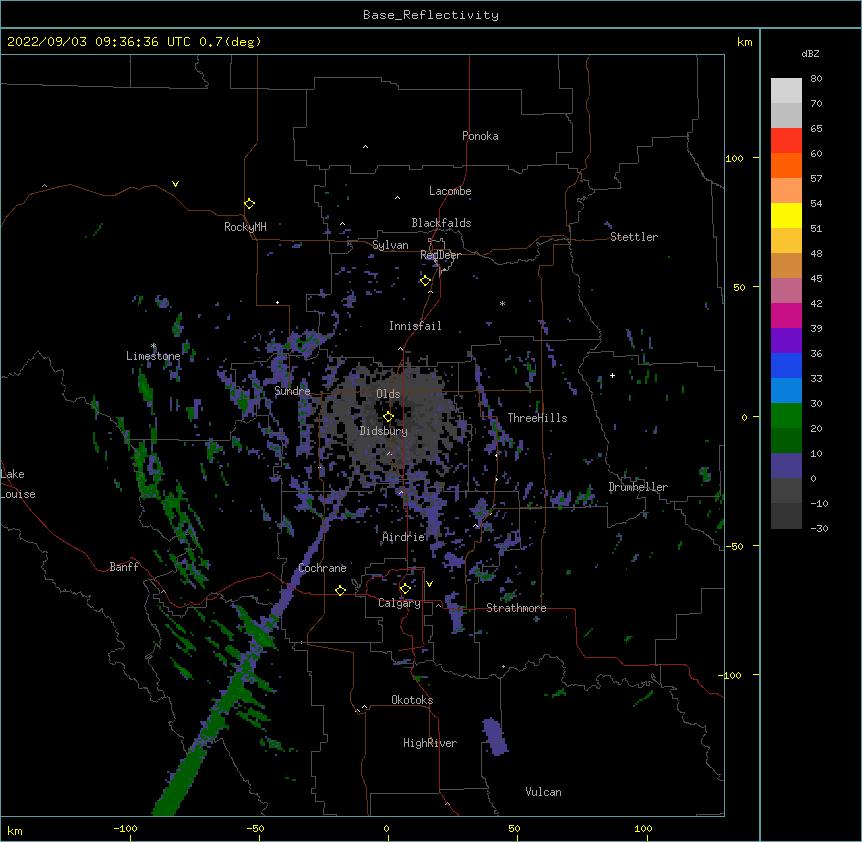Click the green 30 dBZ legend swatch
The image size is (862, 842).
coord(786,416)
